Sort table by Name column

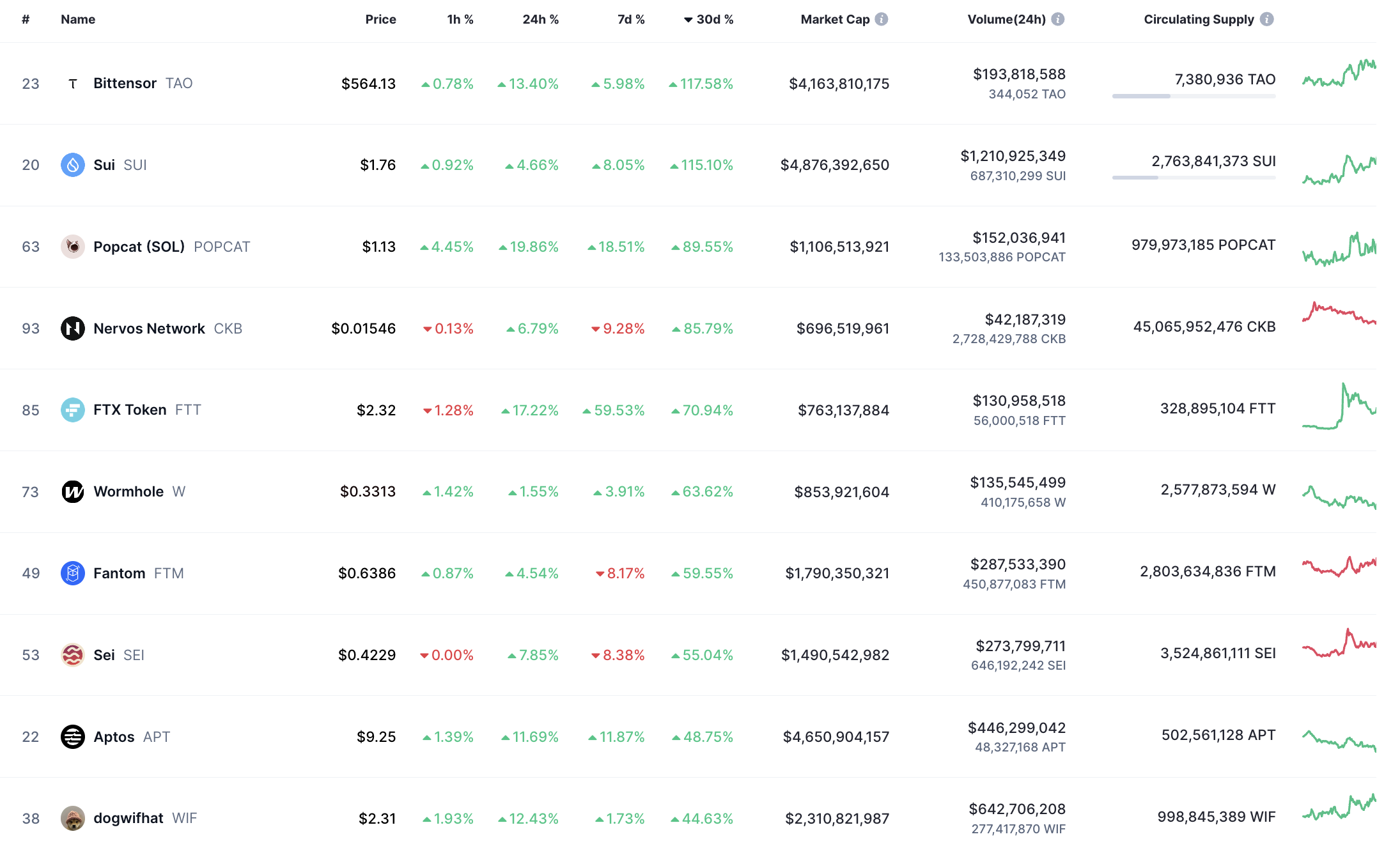click(78, 19)
